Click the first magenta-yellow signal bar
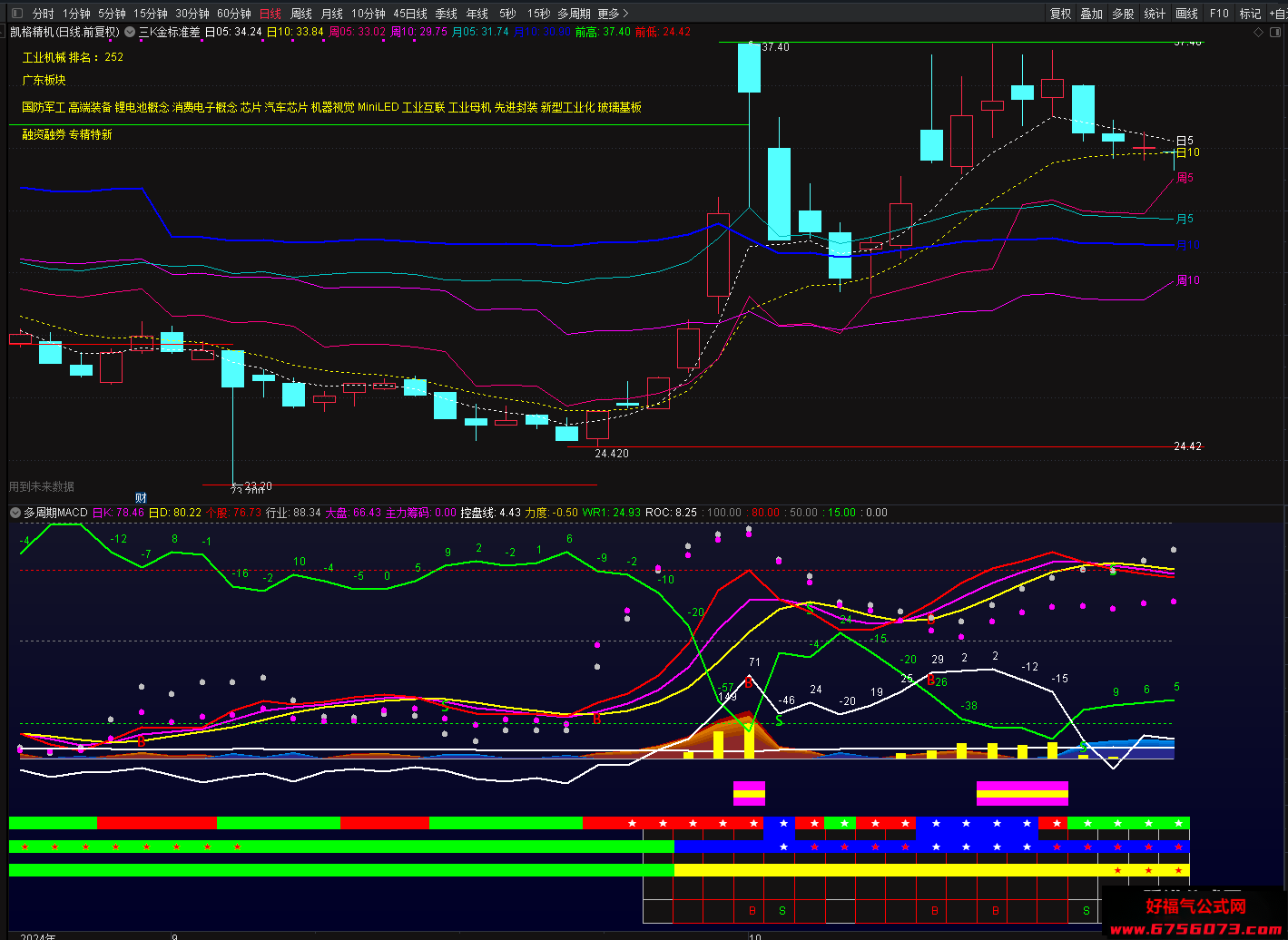This screenshot has height=940, width=1288. pyautogui.click(x=749, y=793)
